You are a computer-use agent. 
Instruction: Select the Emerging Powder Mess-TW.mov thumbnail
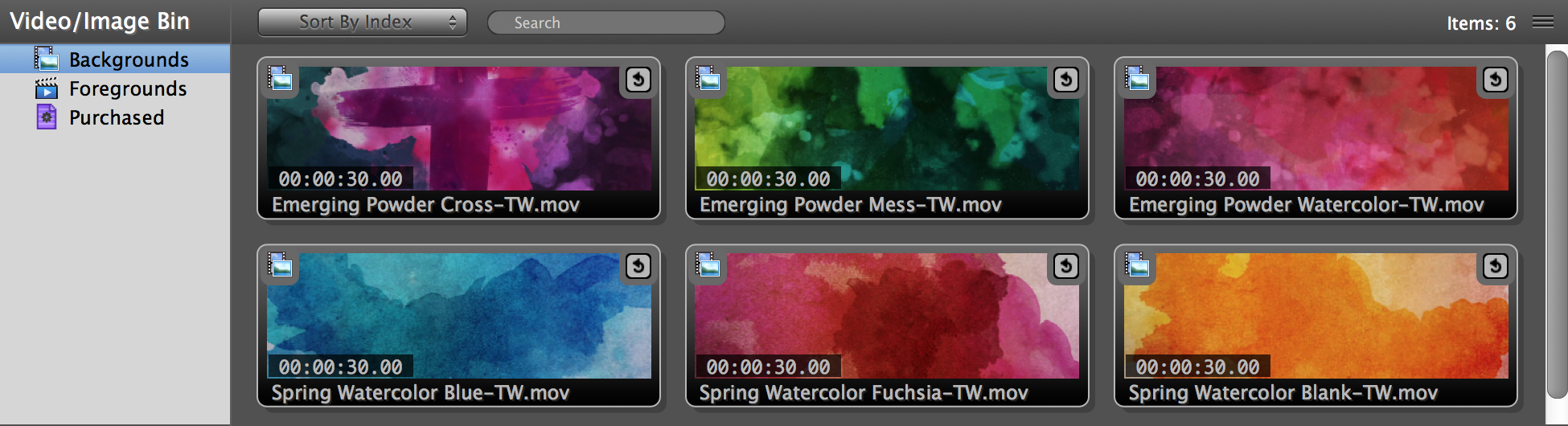click(x=887, y=137)
